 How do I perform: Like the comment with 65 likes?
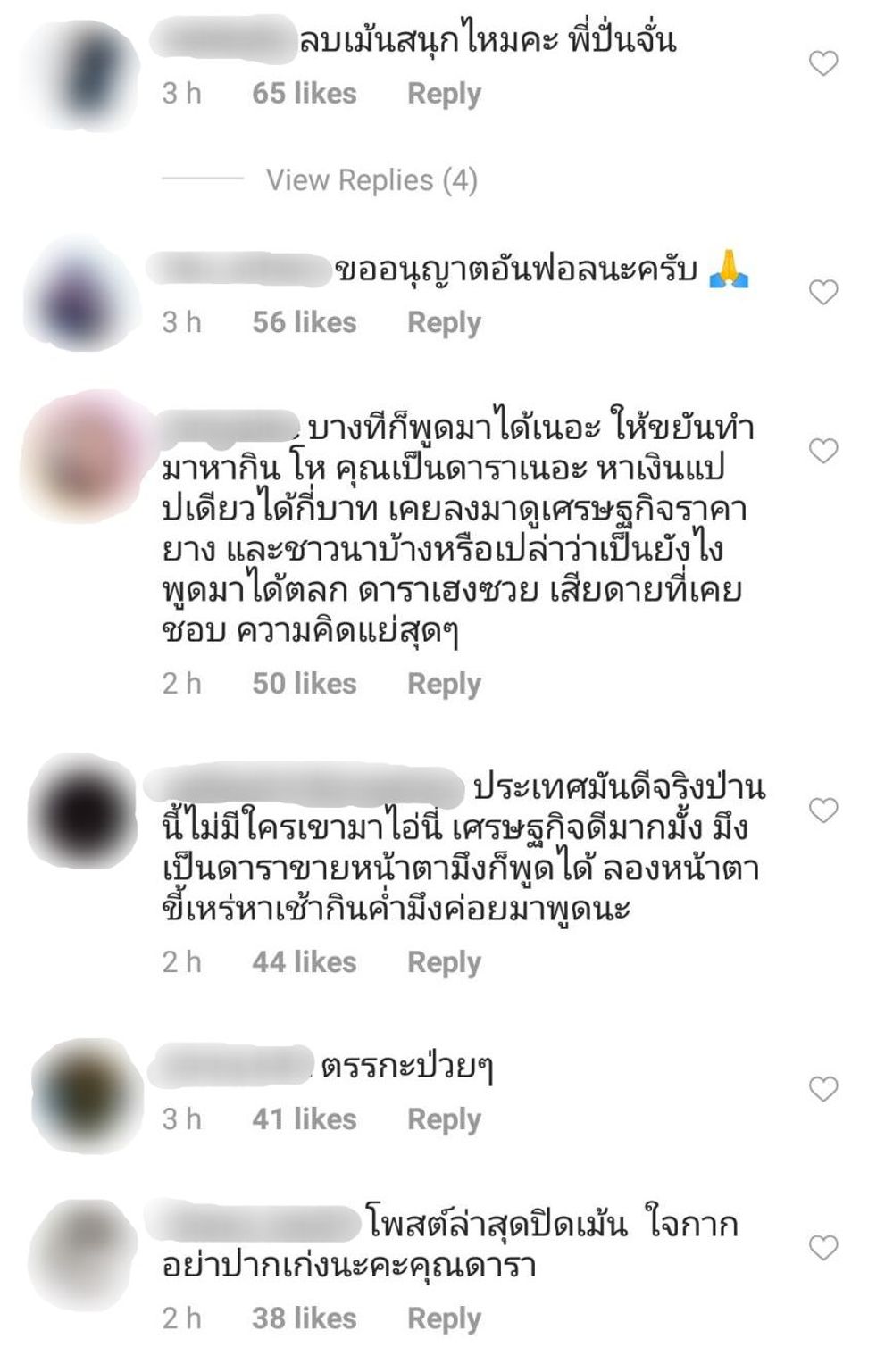click(x=823, y=63)
